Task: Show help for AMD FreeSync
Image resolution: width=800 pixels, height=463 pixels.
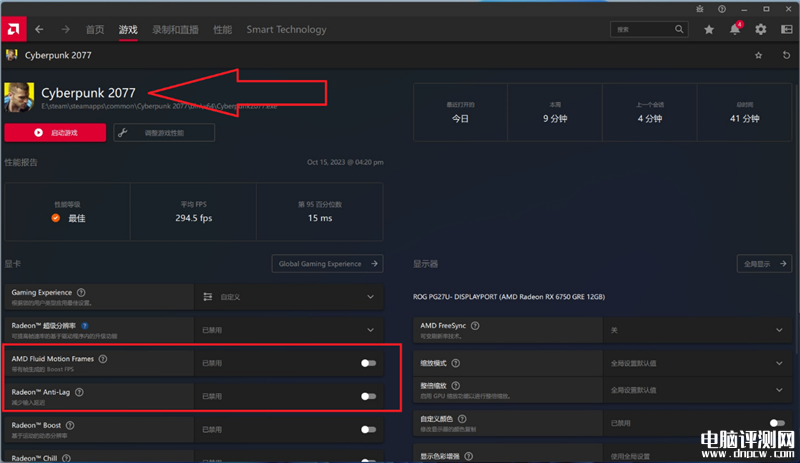Action: pos(475,326)
